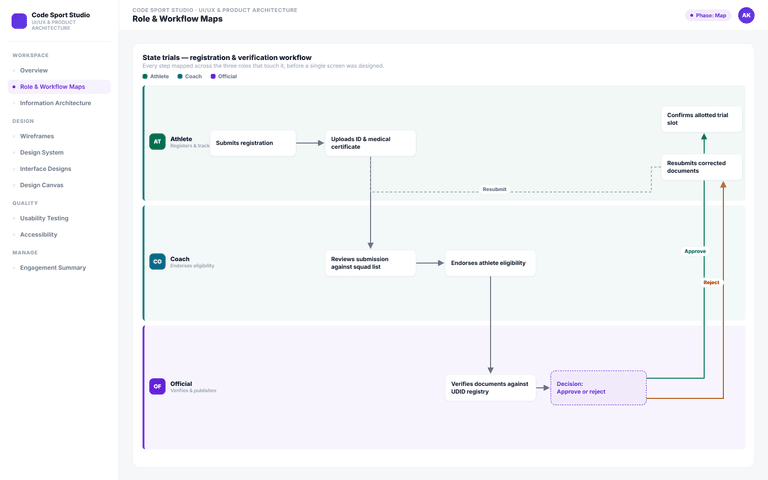Open the Wireframes section

[x=59, y=136]
